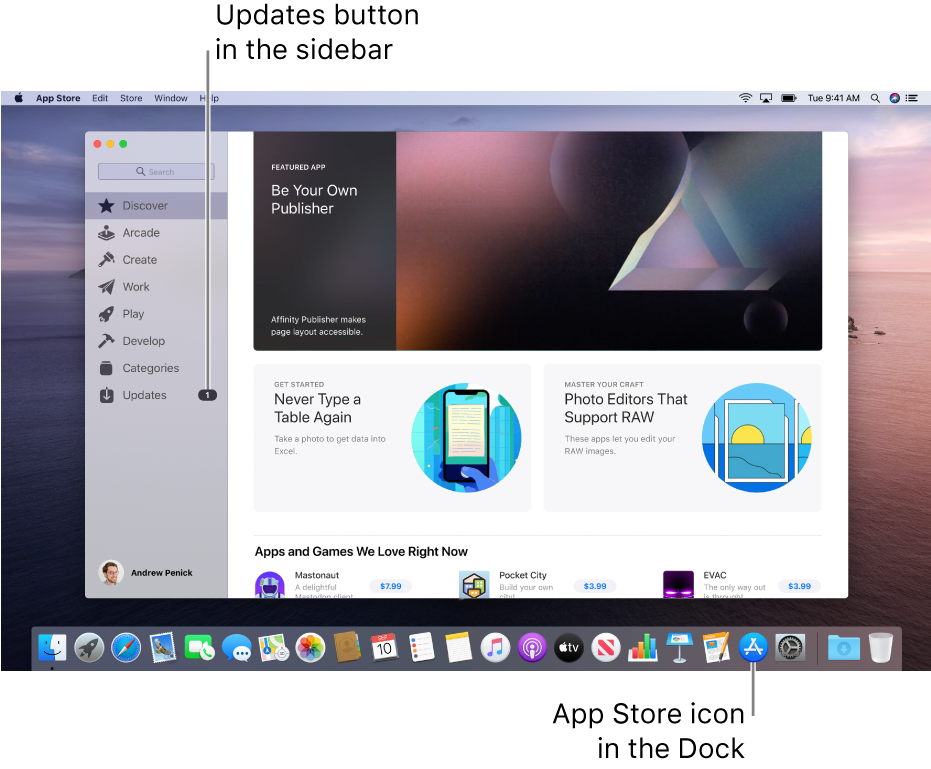Open News from the Dock
931x769 pixels.
point(606,647)
